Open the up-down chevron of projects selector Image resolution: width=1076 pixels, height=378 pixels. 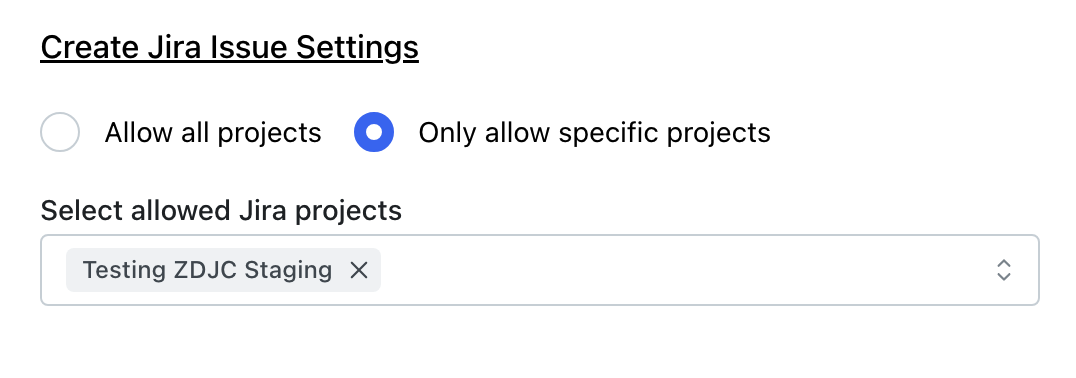[x=1003, y=270]
